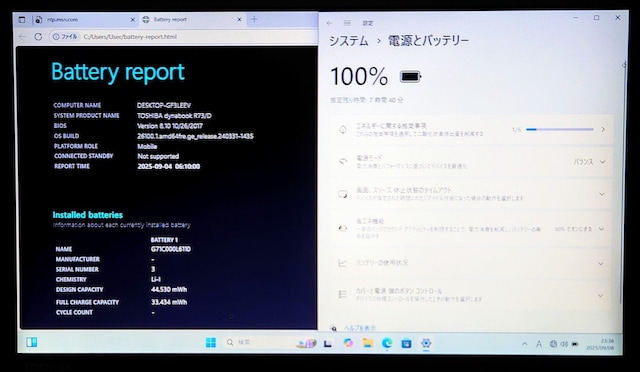Expand lid and power button controls section
Screen dimensions: 640x372
coord(600,295)
